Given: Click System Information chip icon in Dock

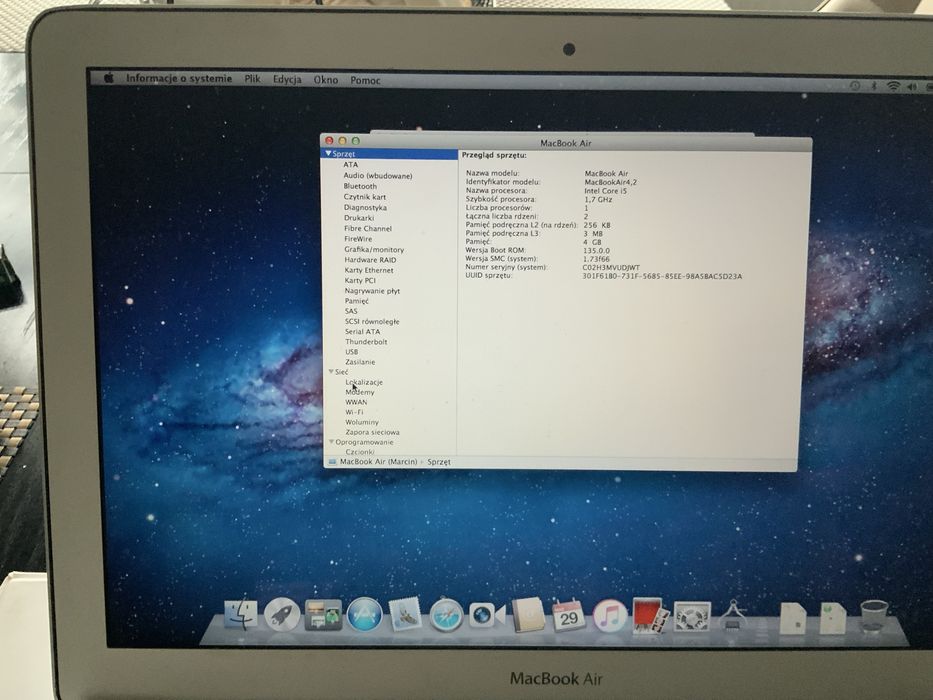Looking at the screenshot, I should [733, 616].
